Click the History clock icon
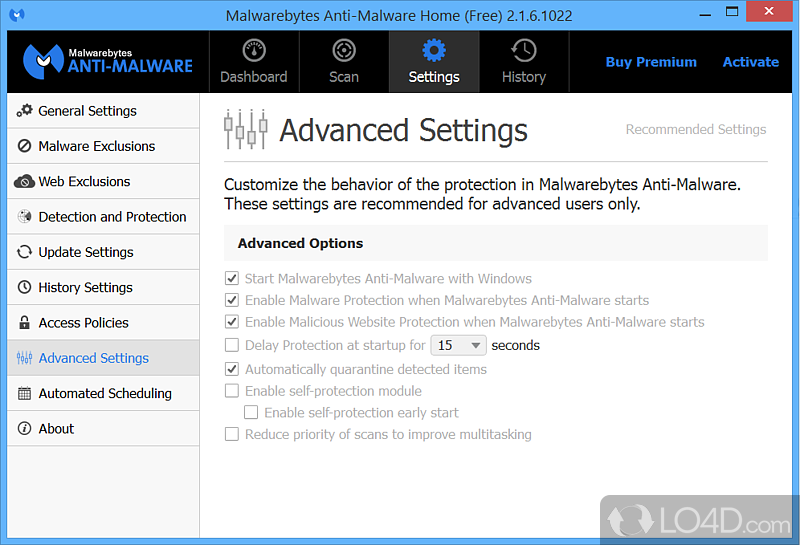This screenshot has height=545, width=800. 524,51
